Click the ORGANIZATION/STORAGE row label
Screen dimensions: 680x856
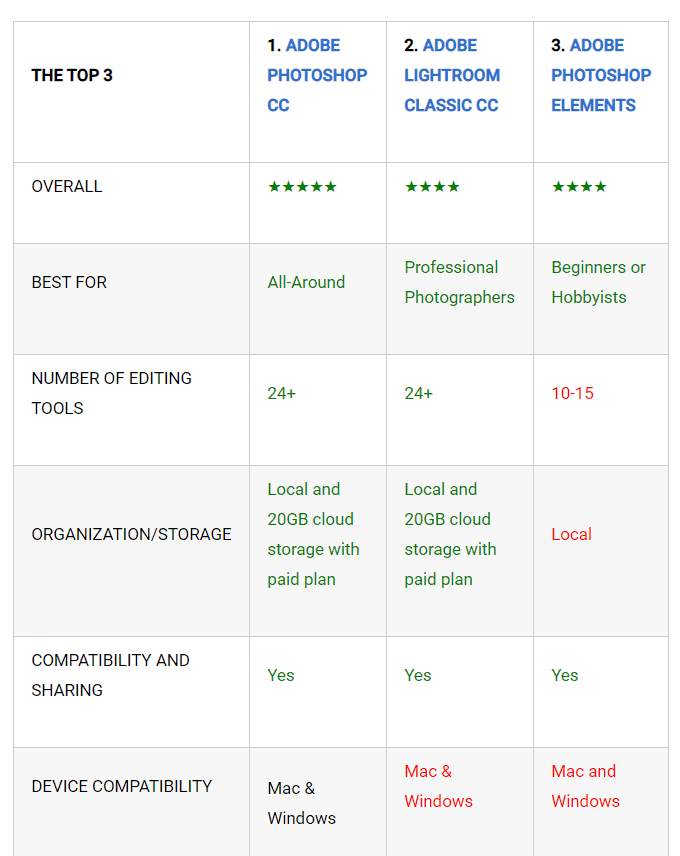(x=132, y=534)
